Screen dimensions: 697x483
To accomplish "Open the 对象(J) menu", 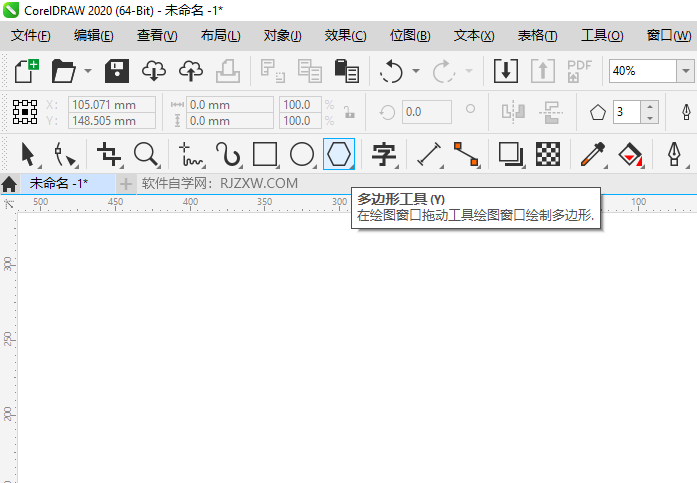I will [283, 36].
